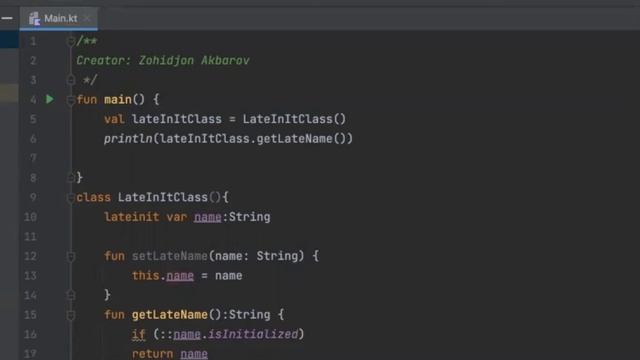Screen dimensions: 640x360
Task: Click the 'LateInItClass()' constructor call on line 5
Action: tap(294, 119)
